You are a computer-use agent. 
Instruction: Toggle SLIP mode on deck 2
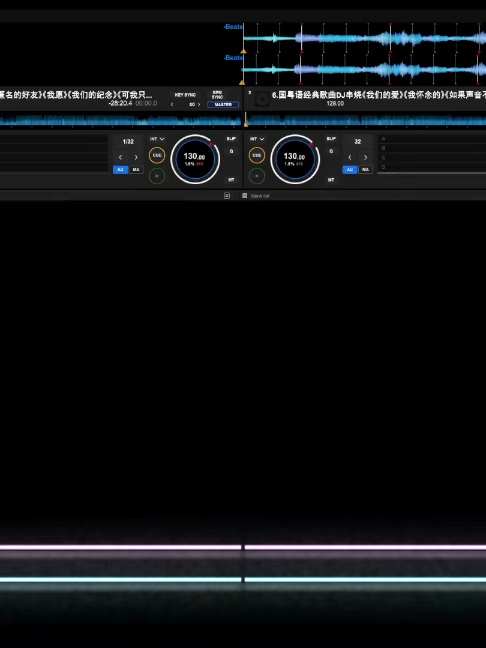(331, 139)
